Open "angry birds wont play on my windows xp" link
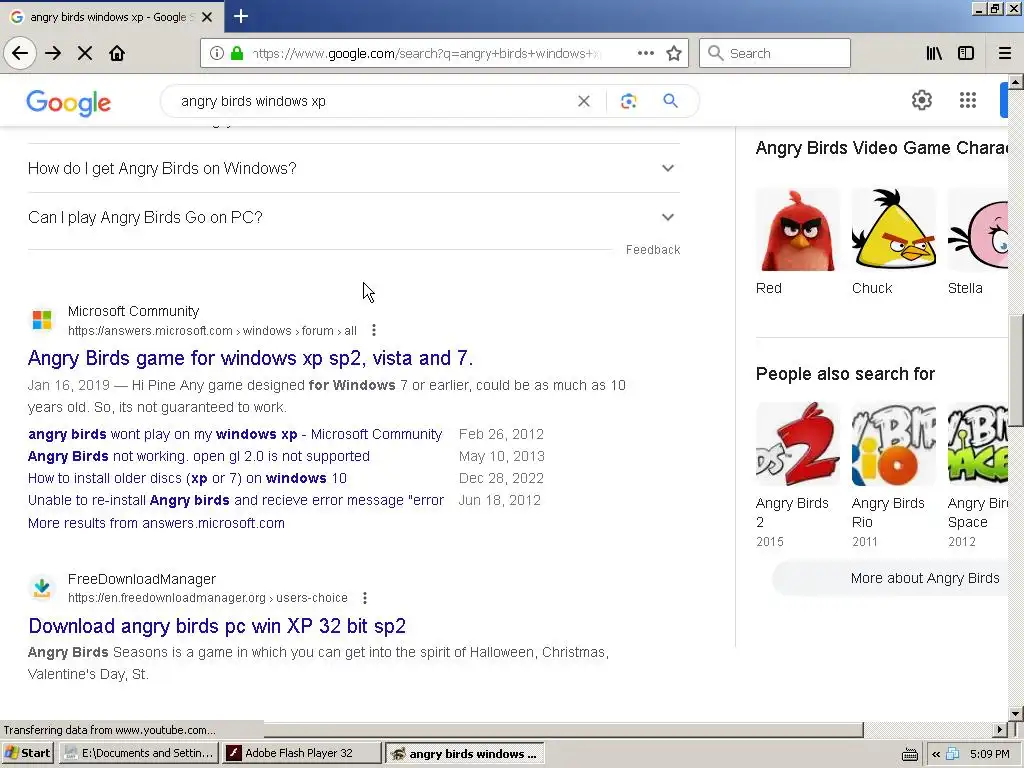 [235, 434]
